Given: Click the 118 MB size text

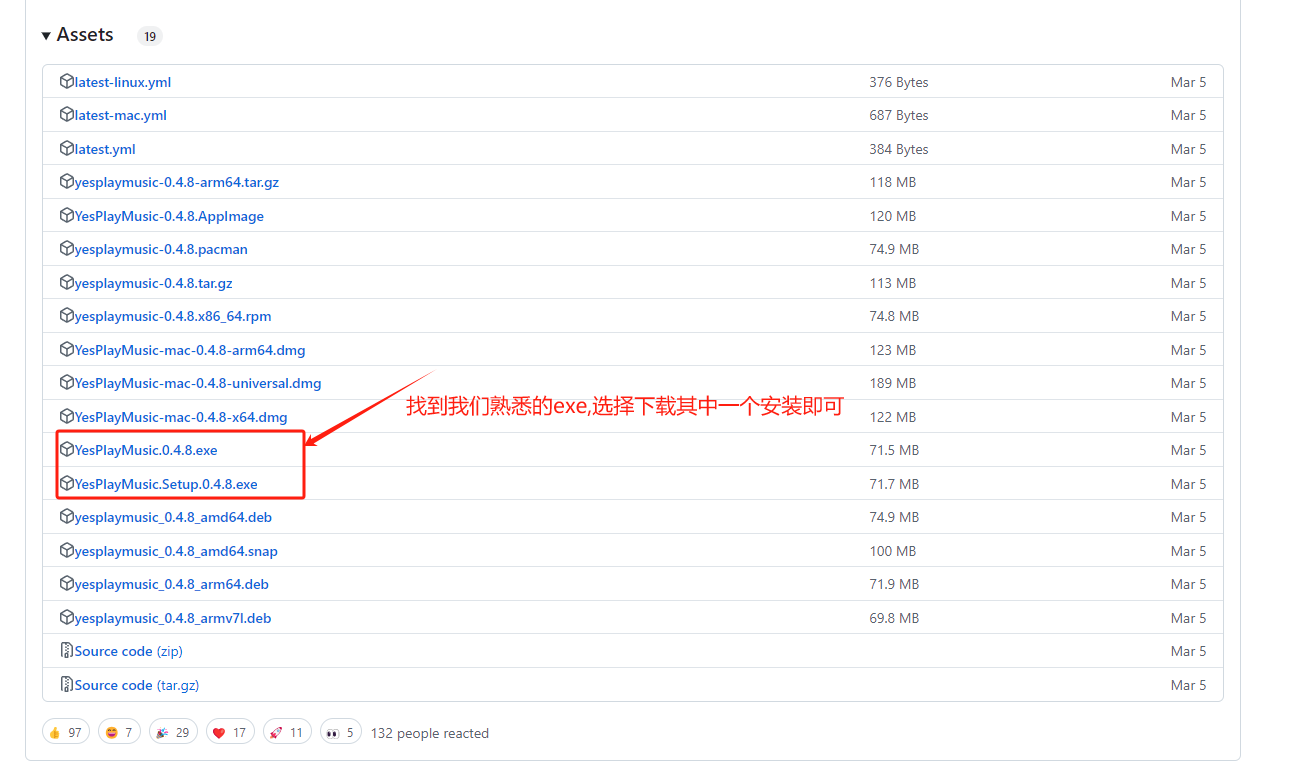Looking at the screenshot, I should pos(893,182).
